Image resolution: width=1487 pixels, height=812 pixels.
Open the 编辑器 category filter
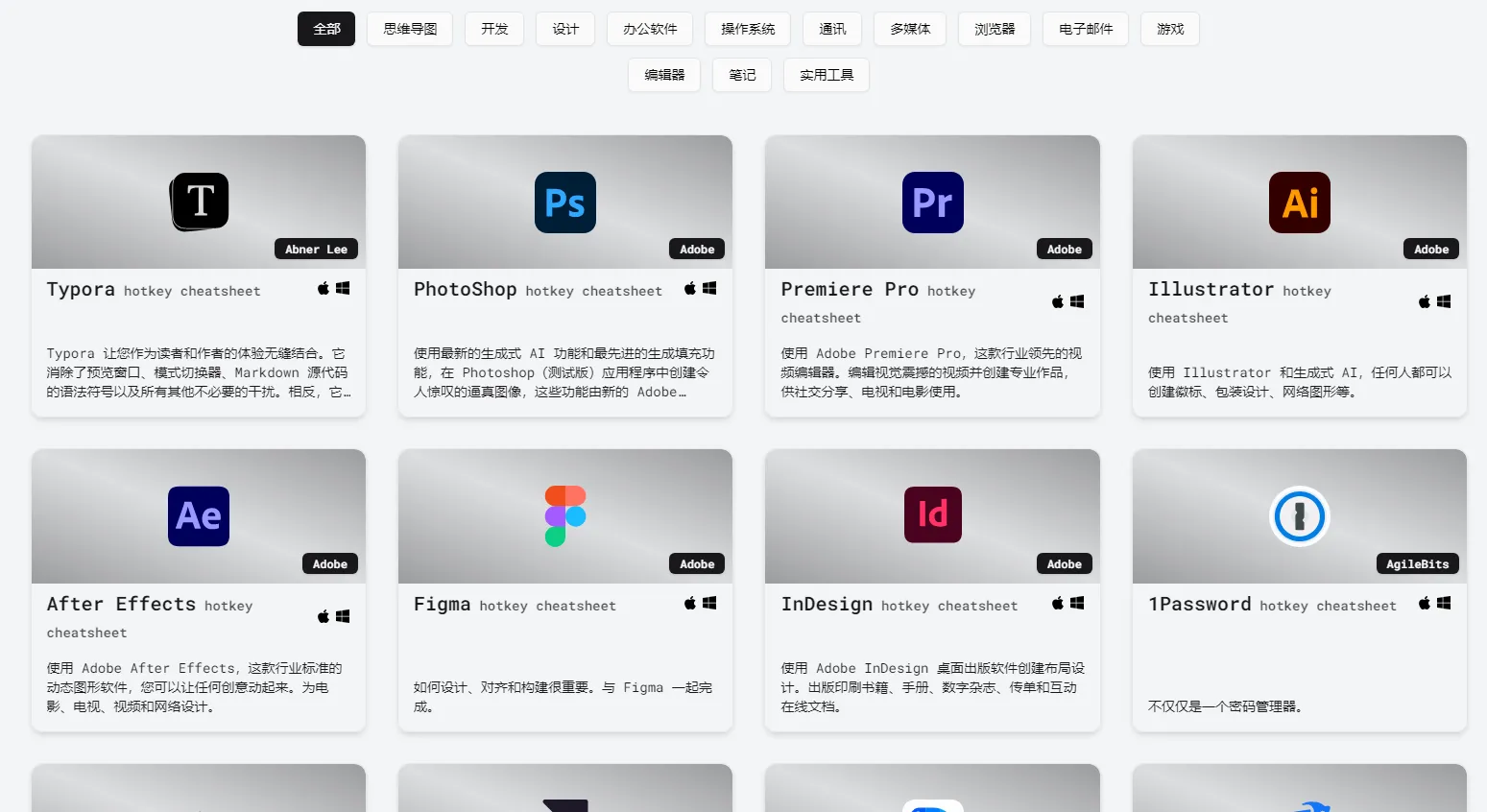click(x=664, y=75)
